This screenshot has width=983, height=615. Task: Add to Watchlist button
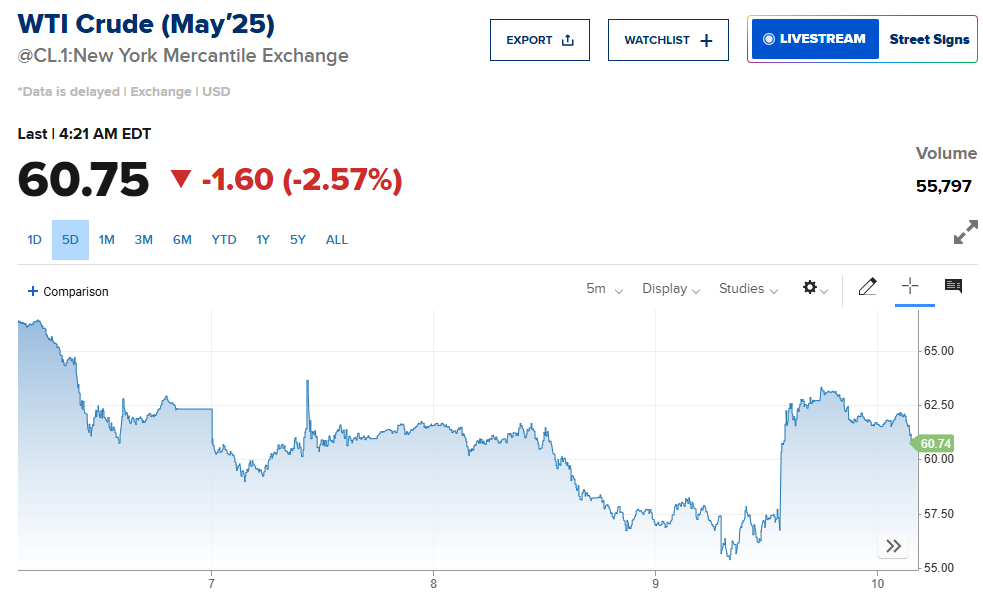[x=668, y=40]
